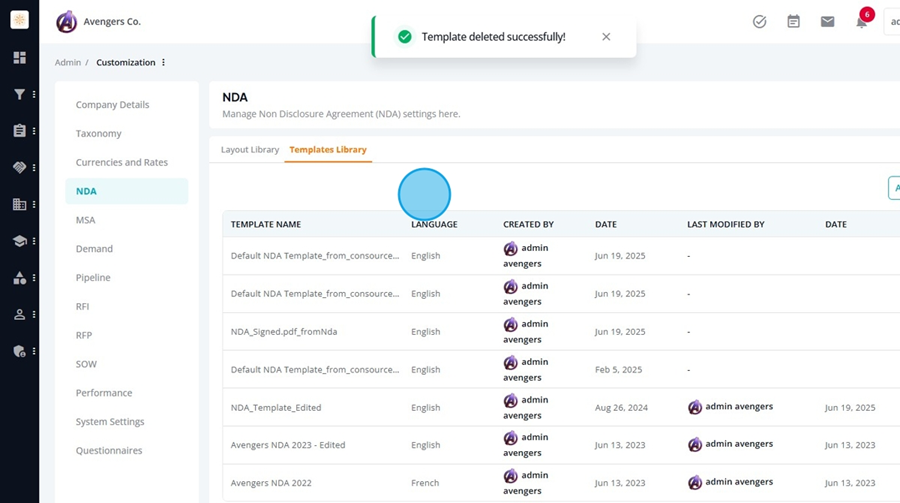Open the mail envelope icon
Viewport: 900px width, 503px height.
point(827,22)
